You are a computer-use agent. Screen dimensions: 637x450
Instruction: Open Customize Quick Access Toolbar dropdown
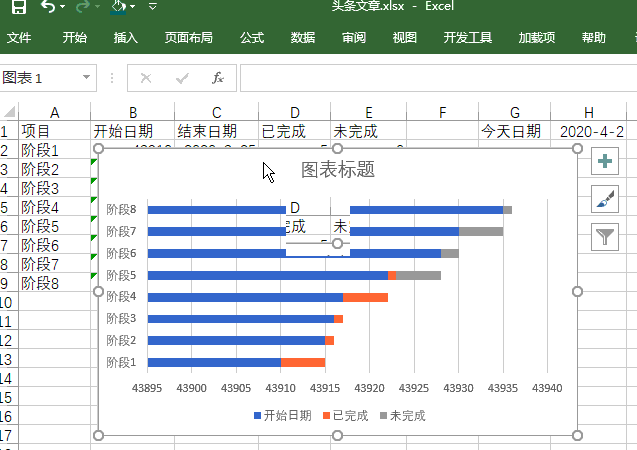(x=152, y=6)
